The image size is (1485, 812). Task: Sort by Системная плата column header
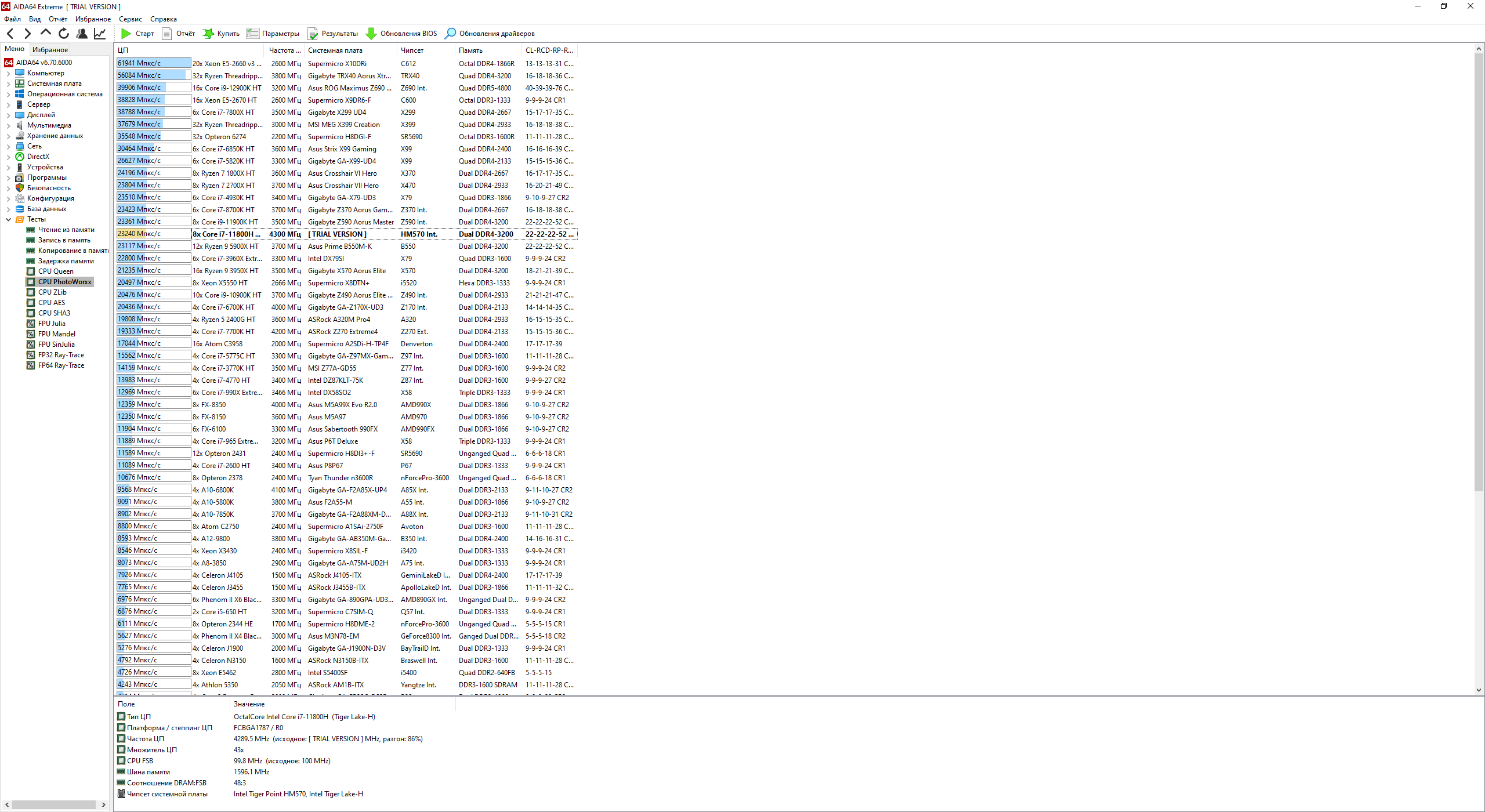[350, 50]
